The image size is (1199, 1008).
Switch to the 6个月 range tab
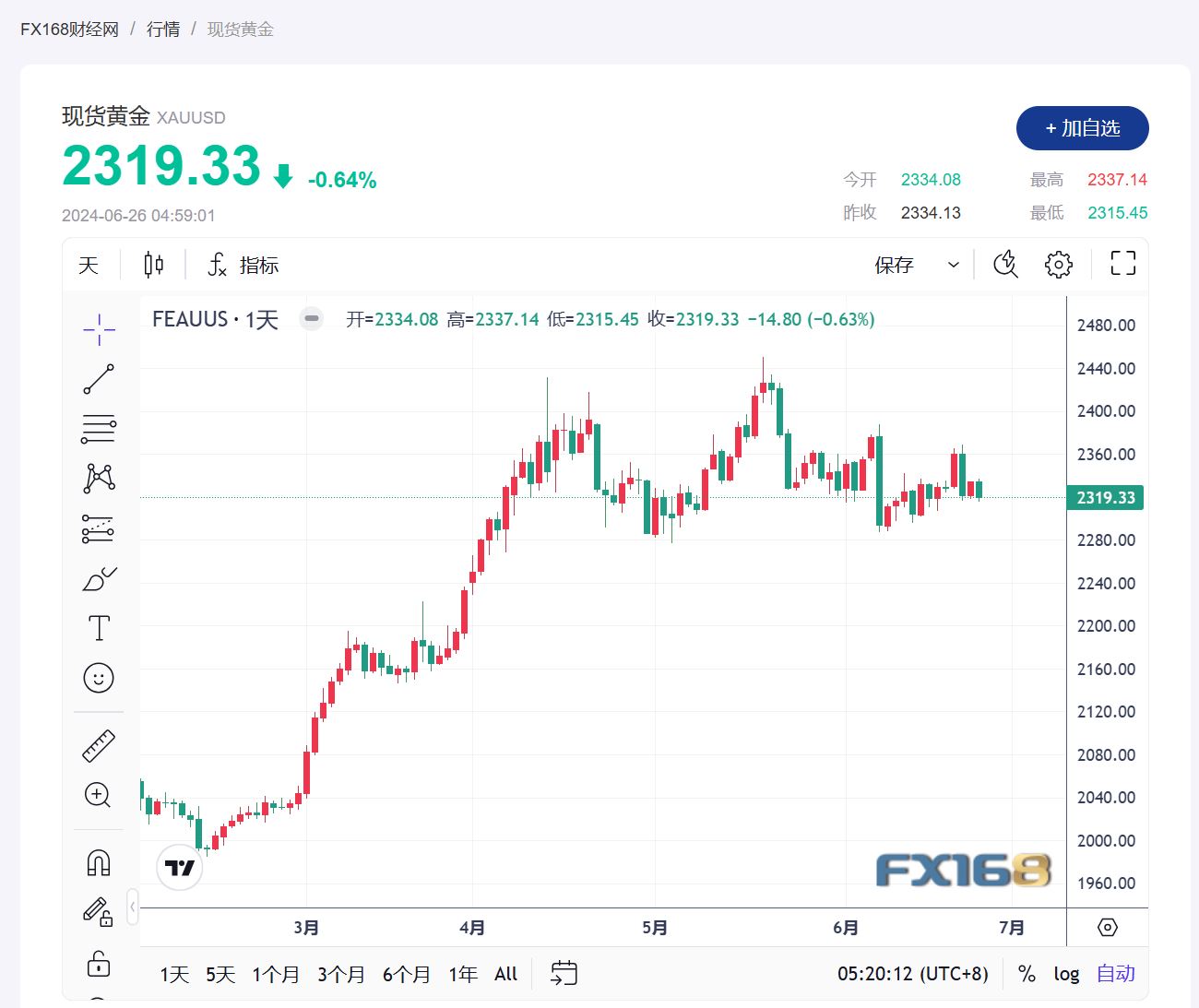pos(406,974)
